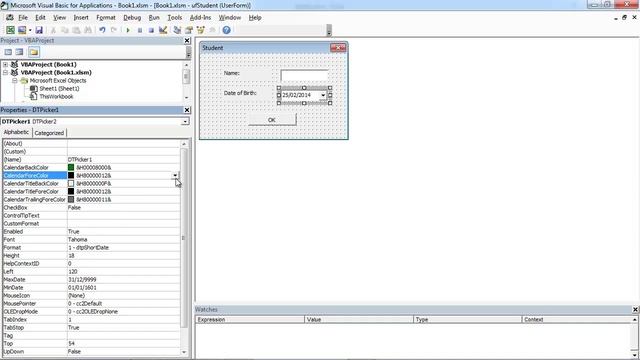Click the Paste icon in the toolbar
640x360 pixels.
point(76,30)
